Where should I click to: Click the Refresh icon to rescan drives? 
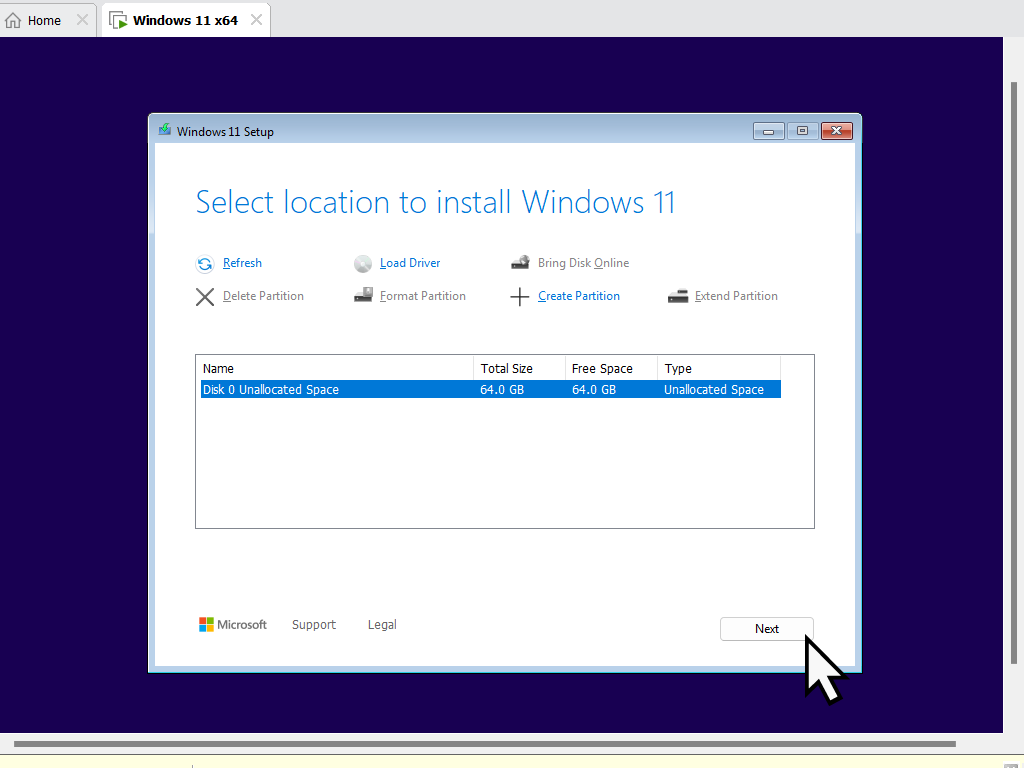(x=205, y=263)
